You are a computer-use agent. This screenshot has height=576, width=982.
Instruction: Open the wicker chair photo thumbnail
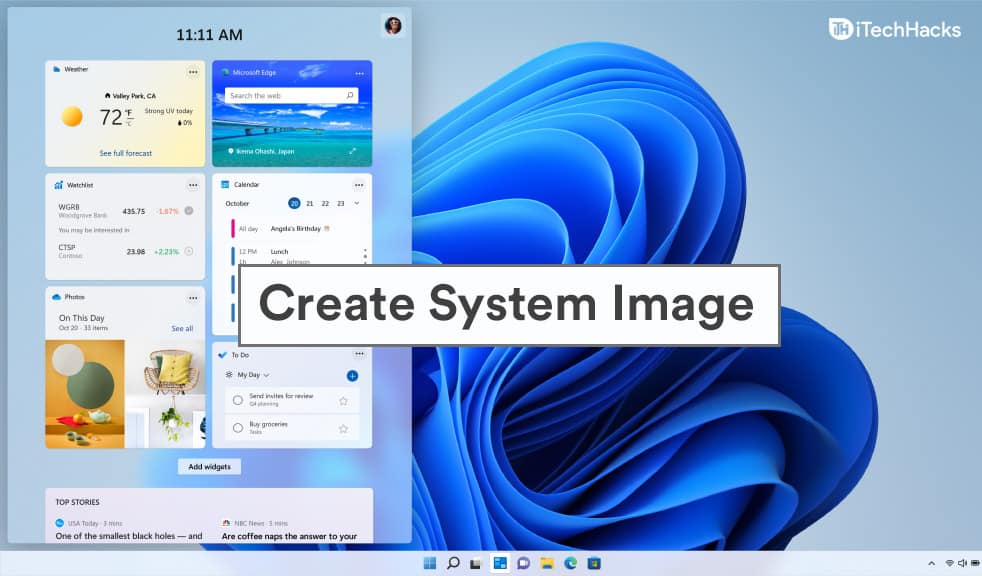(x=165, y=394)
